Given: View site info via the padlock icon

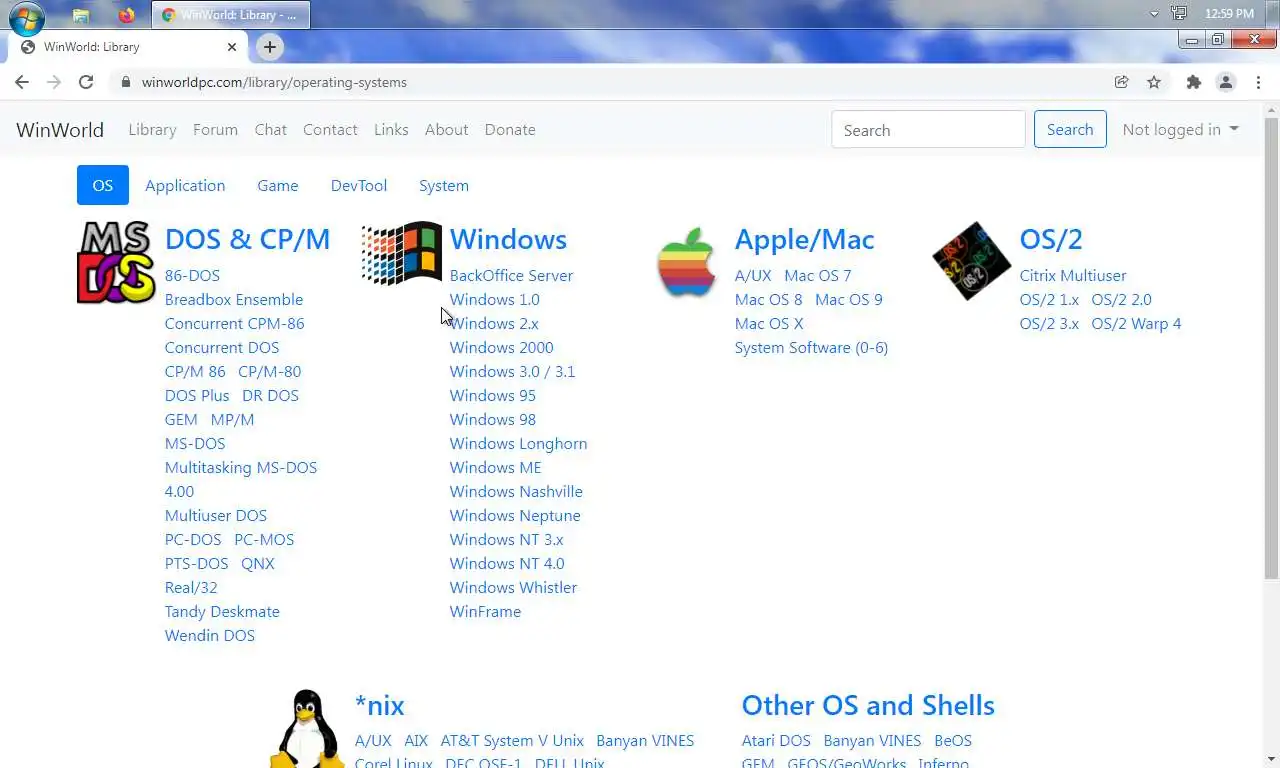Looking at the screenshot, I should point(126,82).
